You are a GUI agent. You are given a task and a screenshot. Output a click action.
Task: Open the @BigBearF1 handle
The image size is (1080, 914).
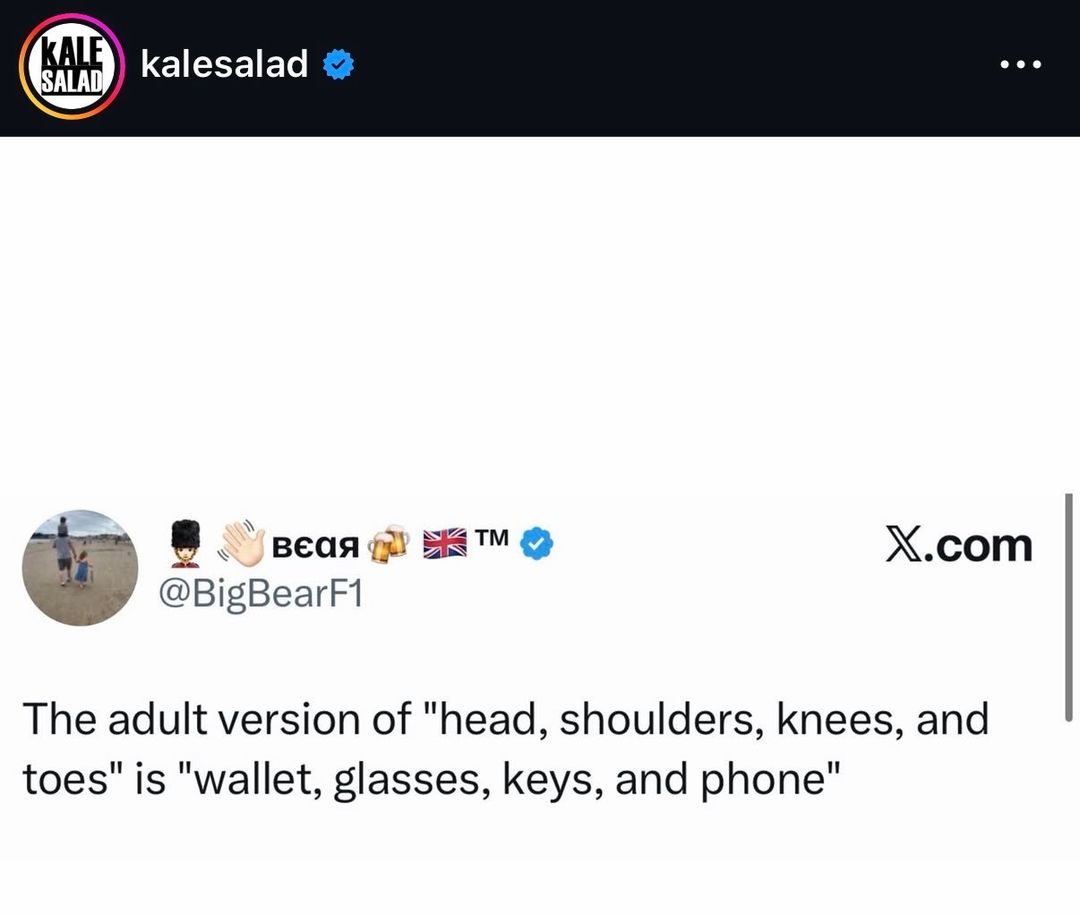pos(260,594)
